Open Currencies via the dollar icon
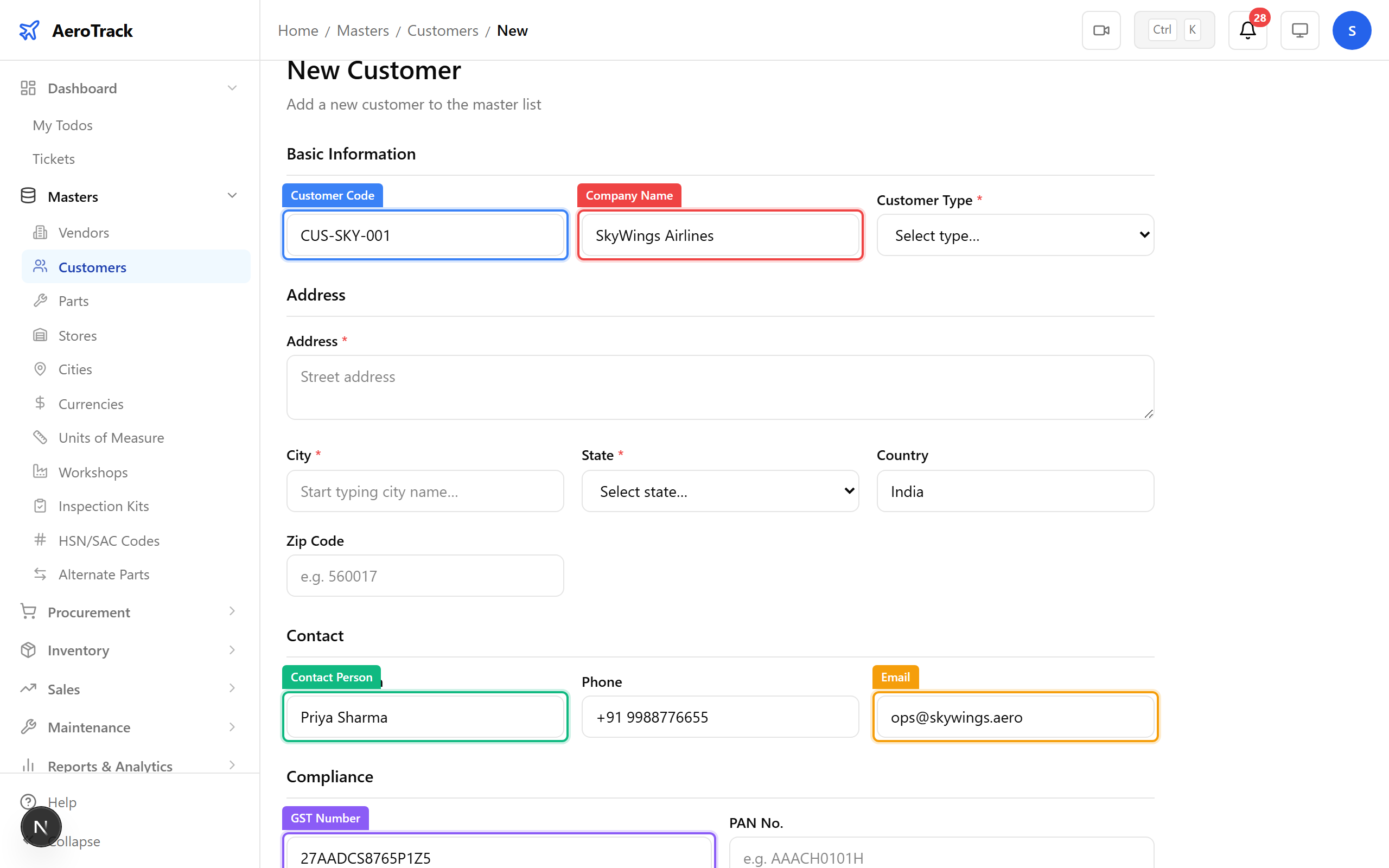 pos(40,403)
